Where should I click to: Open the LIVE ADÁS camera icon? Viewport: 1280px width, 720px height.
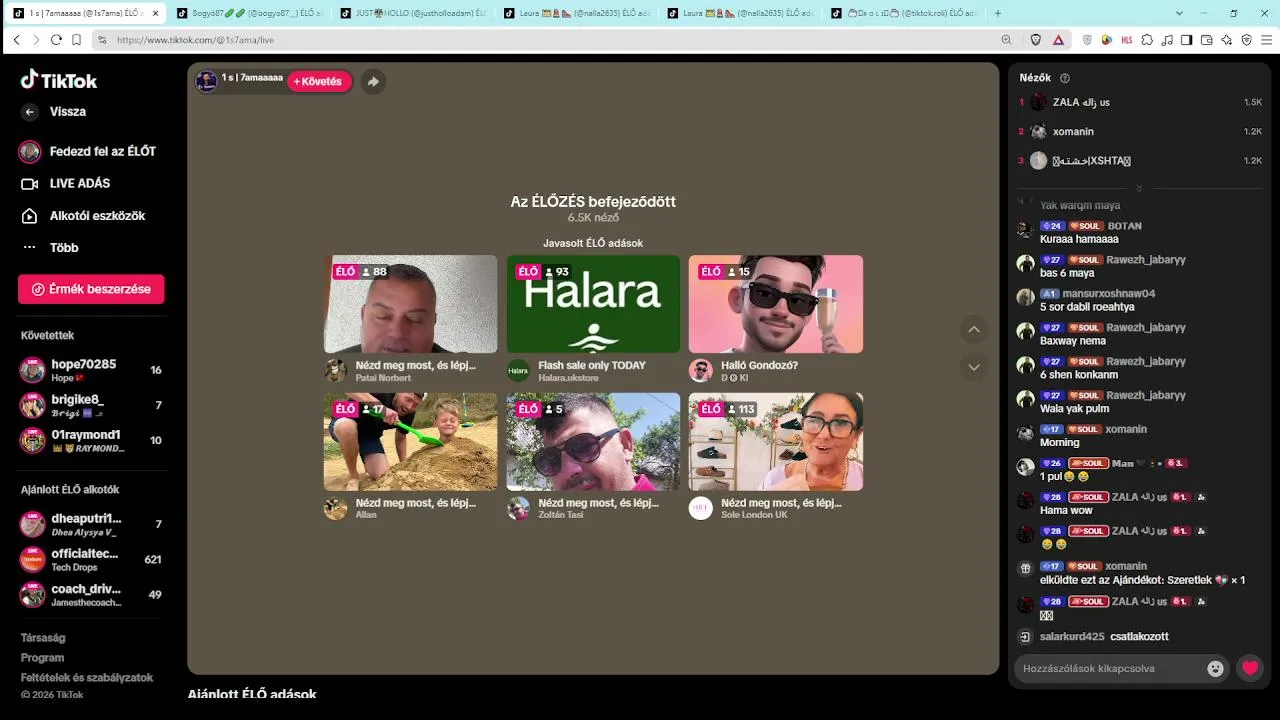pyautogui.click(x=30, y=184)
